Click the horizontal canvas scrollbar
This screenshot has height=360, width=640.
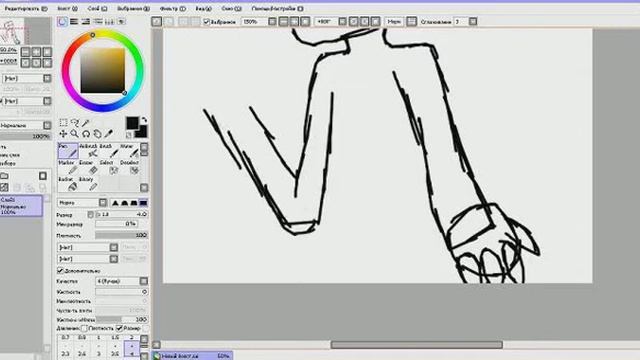417,345
